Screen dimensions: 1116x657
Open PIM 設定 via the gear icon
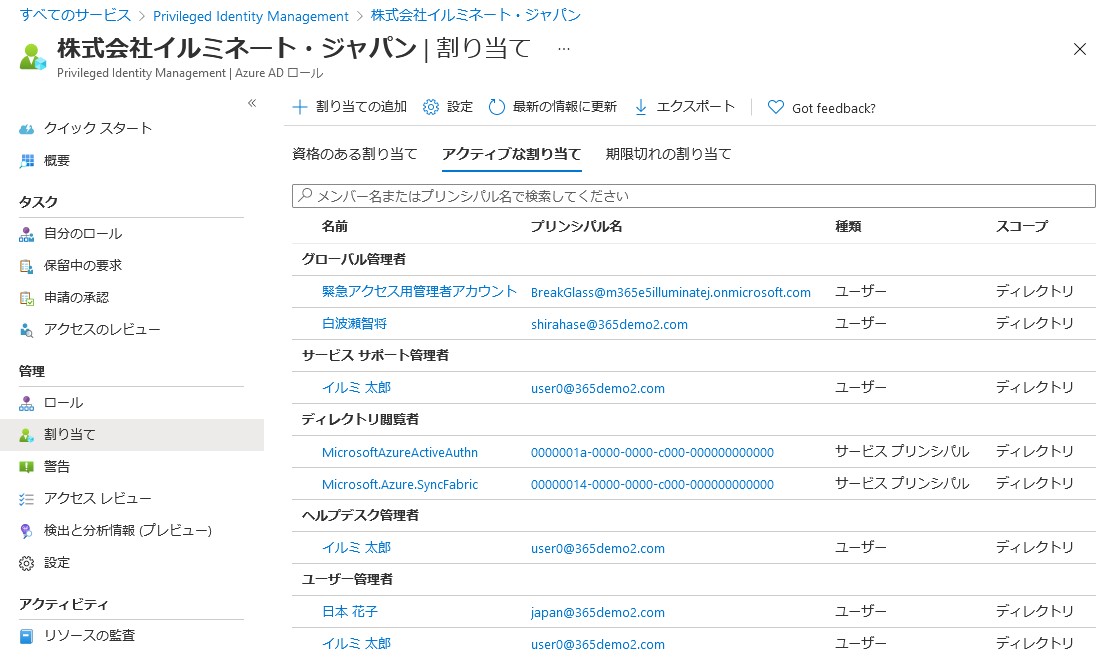[x=432, y=107]
